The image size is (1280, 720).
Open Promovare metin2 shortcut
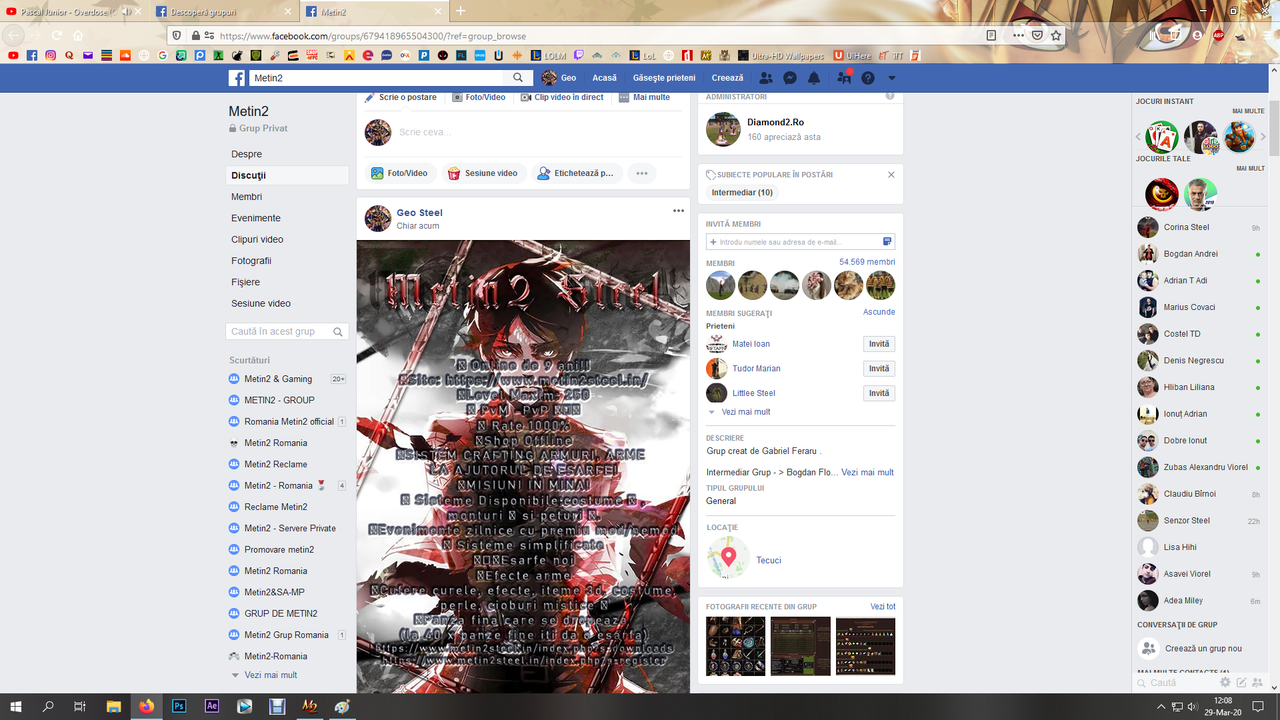[x=279, y=549]
